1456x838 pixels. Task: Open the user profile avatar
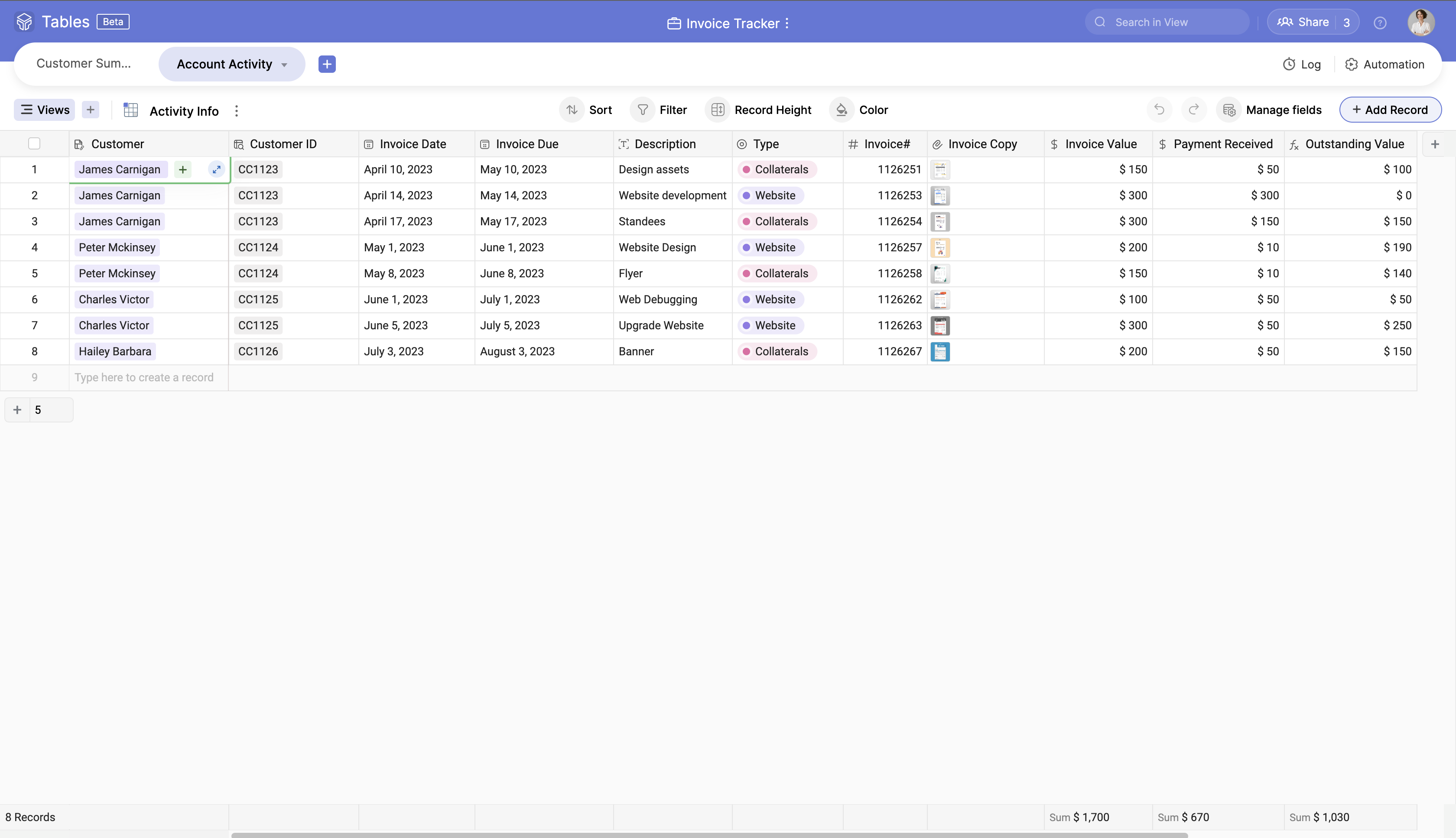tap(1420, 23)
